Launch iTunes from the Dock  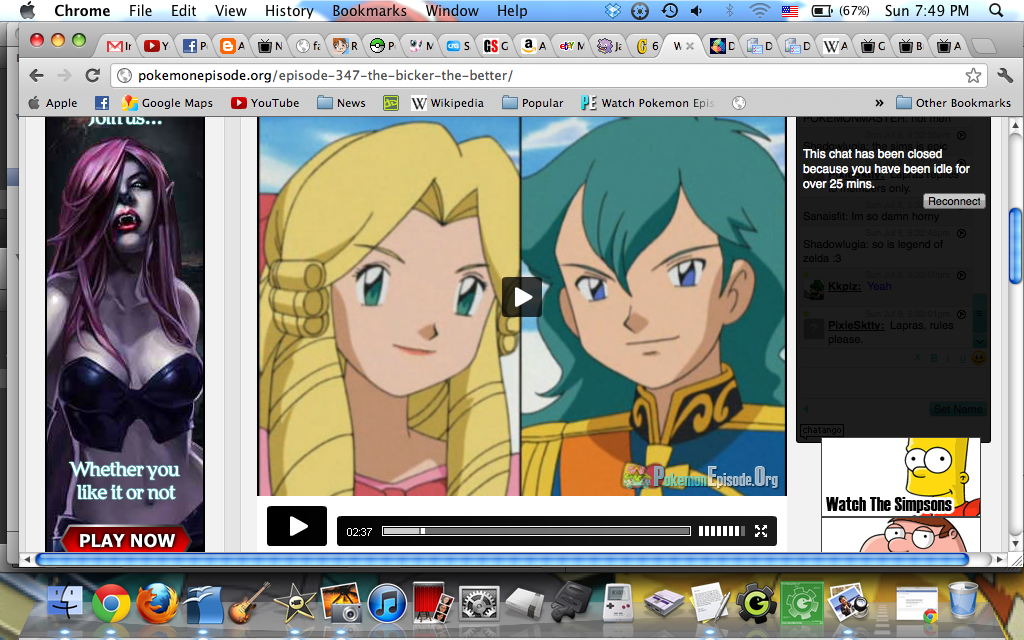point(388,603)
